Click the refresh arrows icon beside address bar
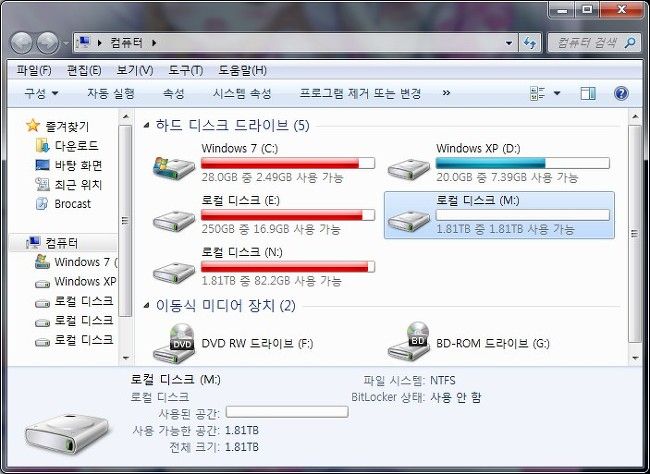 530,43
